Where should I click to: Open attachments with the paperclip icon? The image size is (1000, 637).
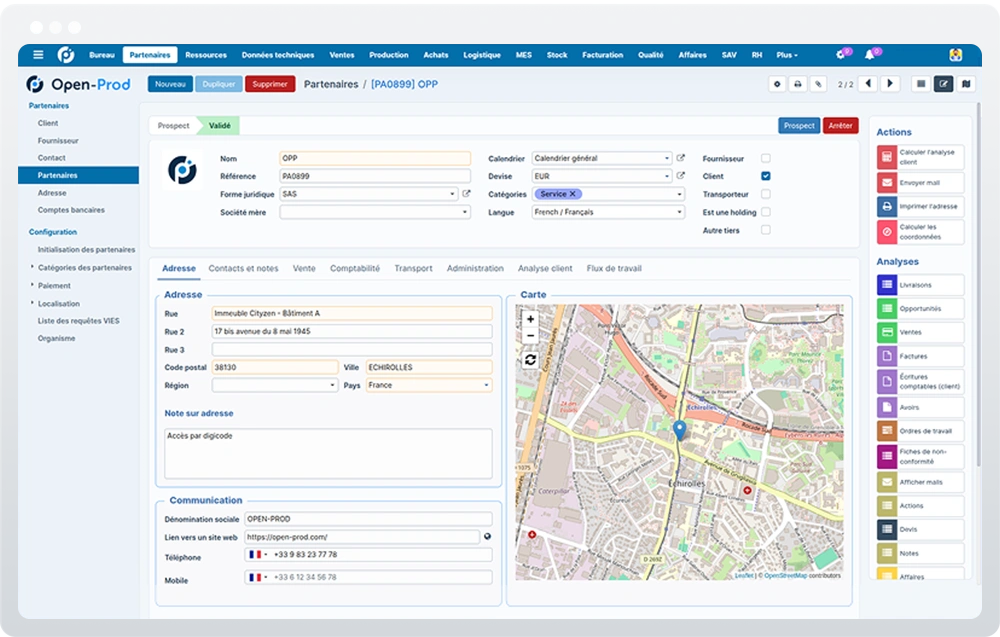click(818, 84)
